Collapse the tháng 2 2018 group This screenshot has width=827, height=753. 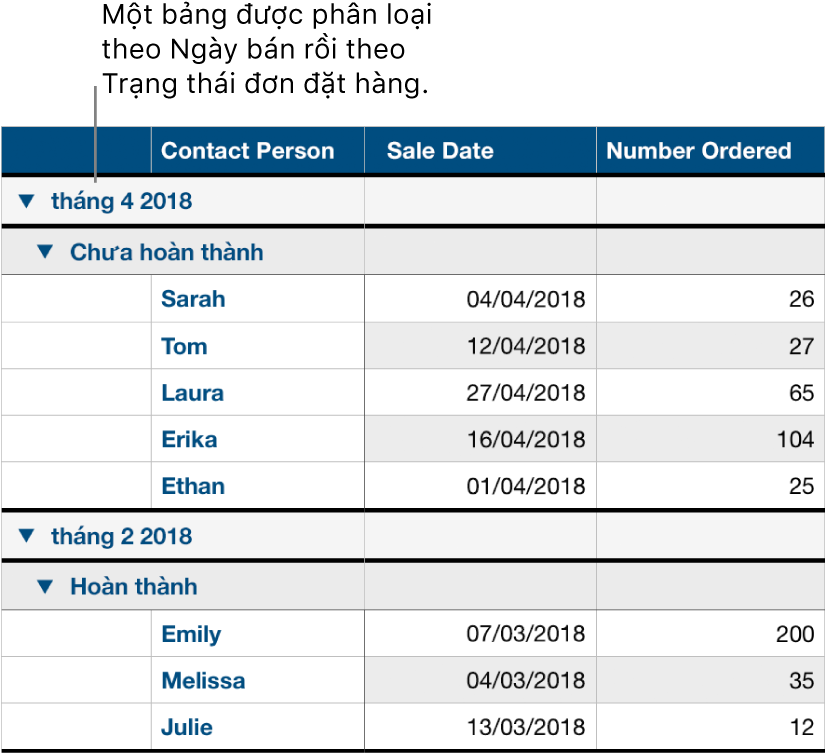click(x=26, y=536)
